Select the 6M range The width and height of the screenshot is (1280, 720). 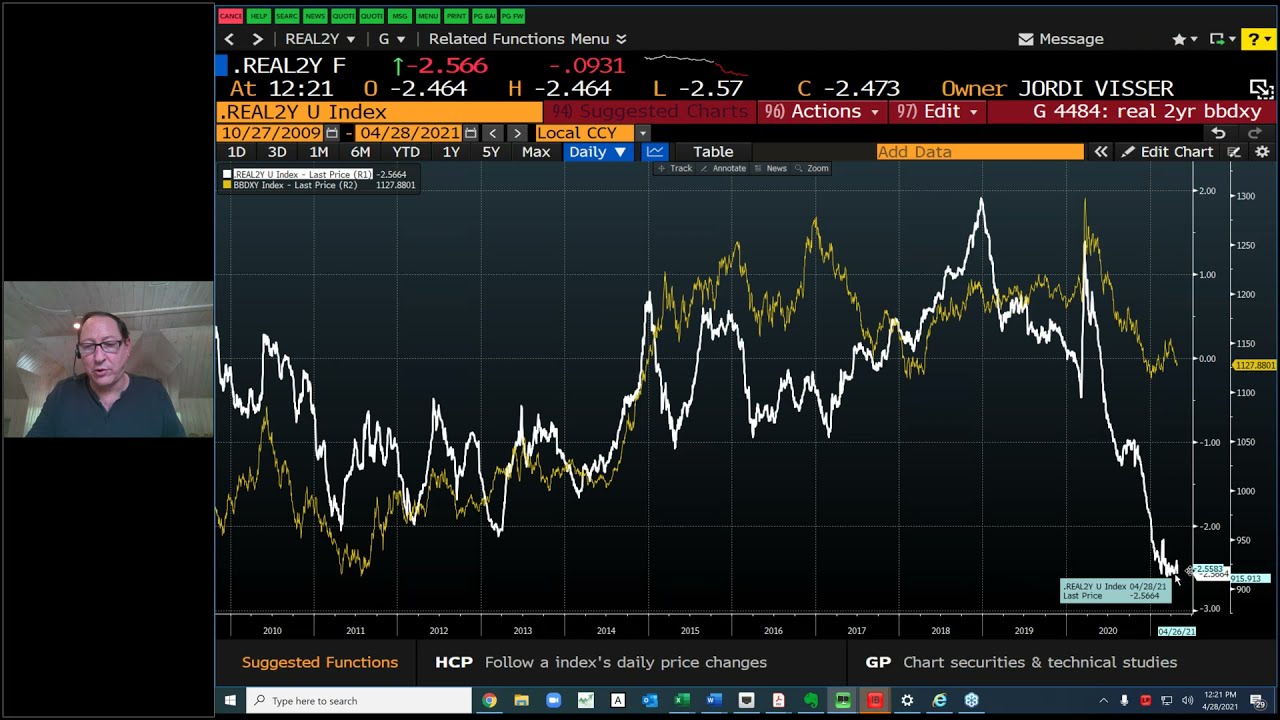360,152
